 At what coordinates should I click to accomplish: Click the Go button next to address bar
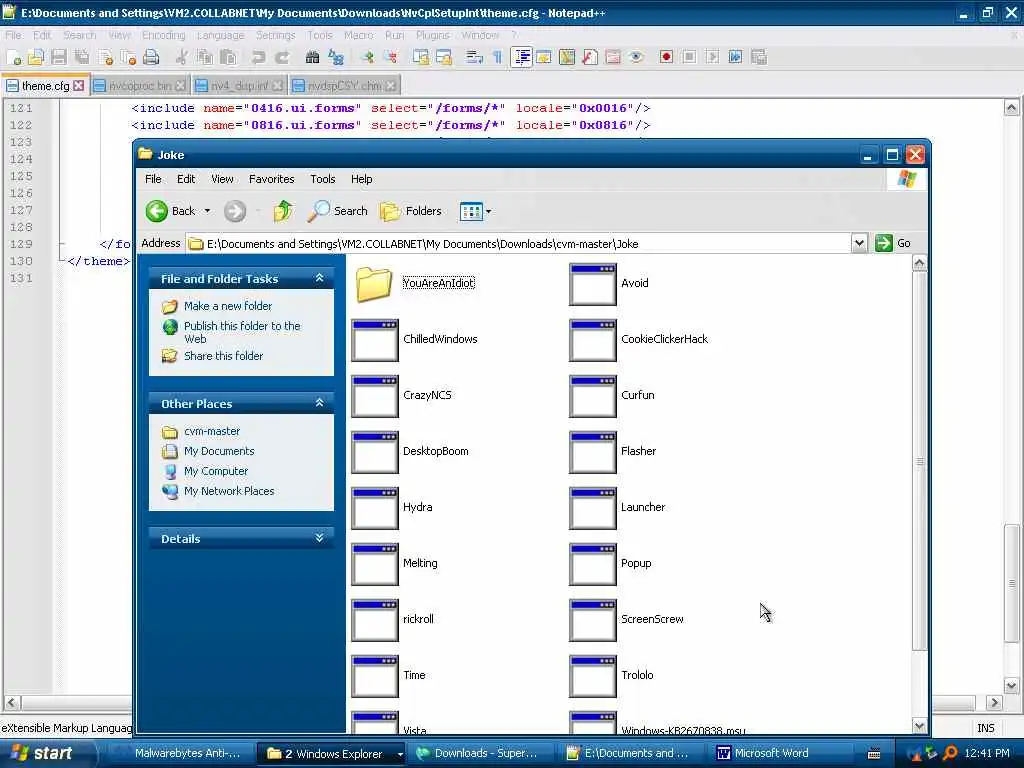893,244
